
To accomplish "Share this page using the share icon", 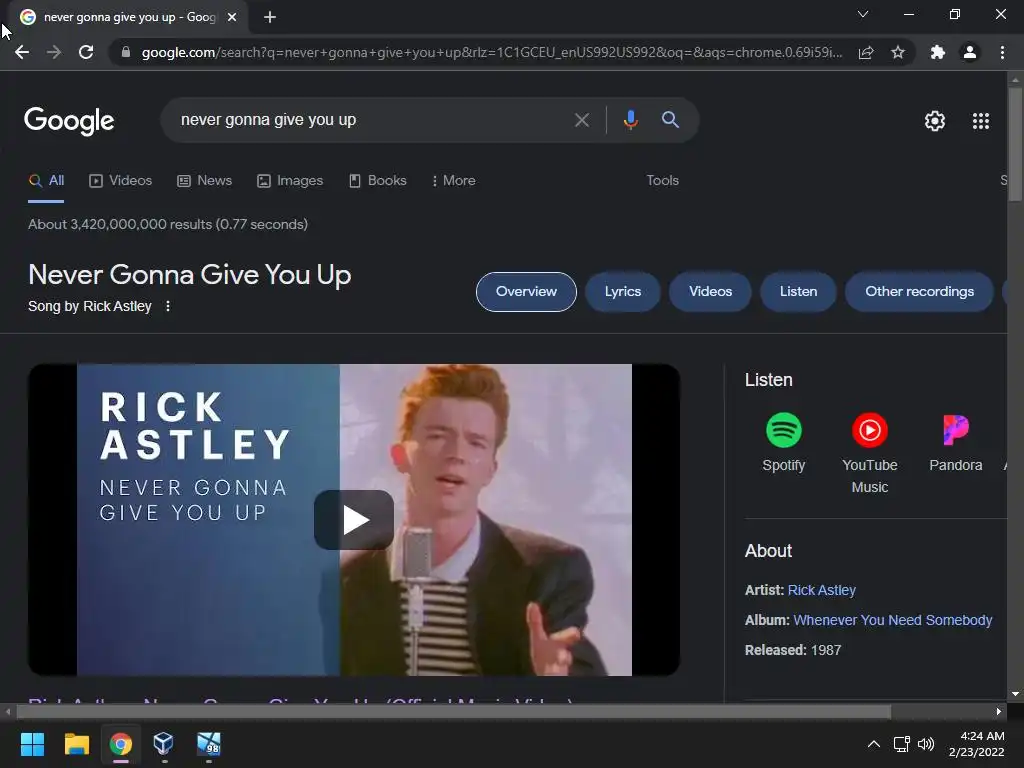I will click(x=866, y=52).
